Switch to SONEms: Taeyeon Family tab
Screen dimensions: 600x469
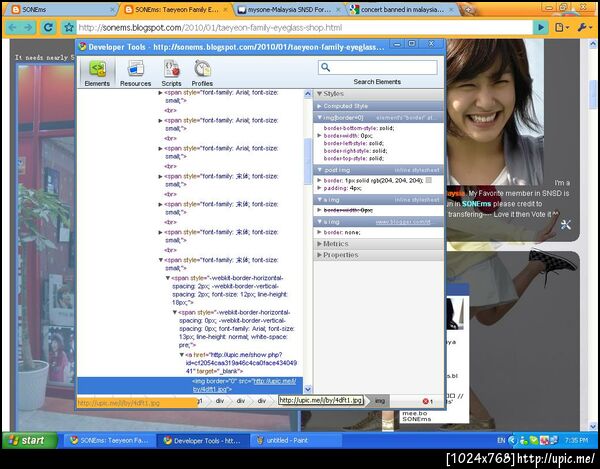[x=176, y=10]
